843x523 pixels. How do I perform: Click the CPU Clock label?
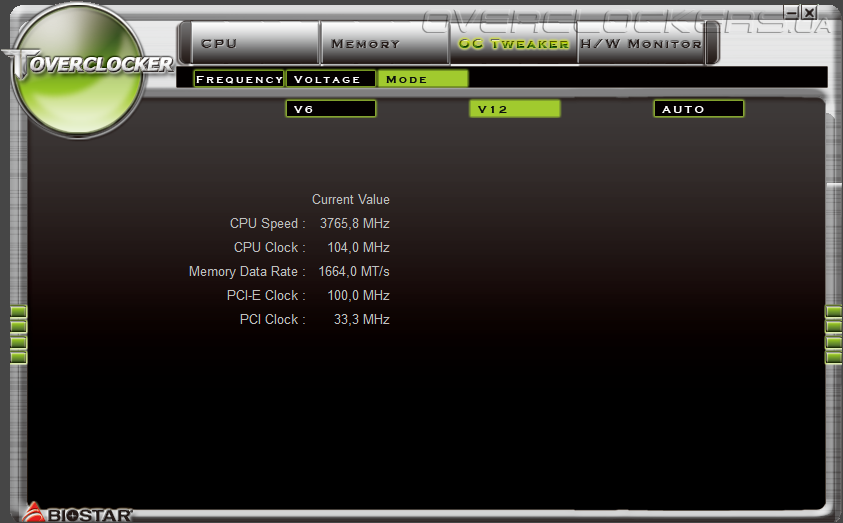click(269, 247)
